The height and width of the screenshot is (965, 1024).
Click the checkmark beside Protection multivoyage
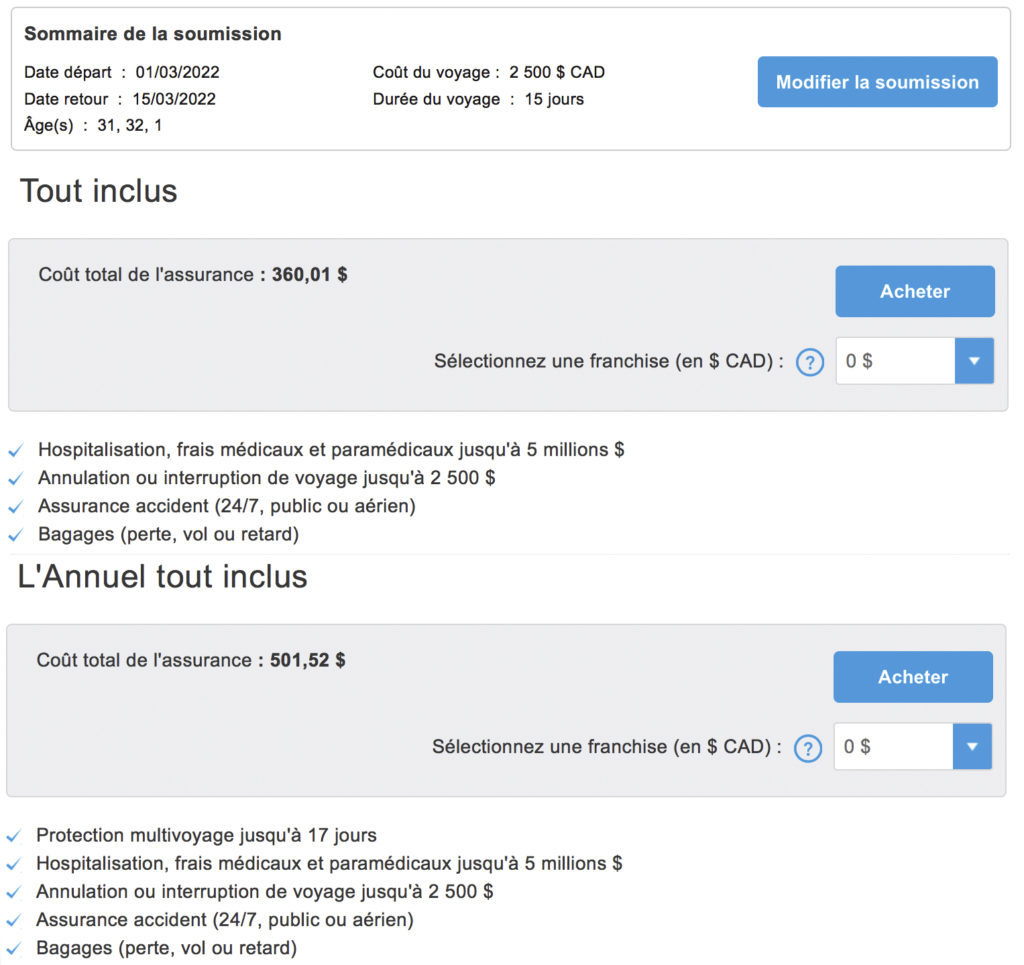tap(13, 836)
